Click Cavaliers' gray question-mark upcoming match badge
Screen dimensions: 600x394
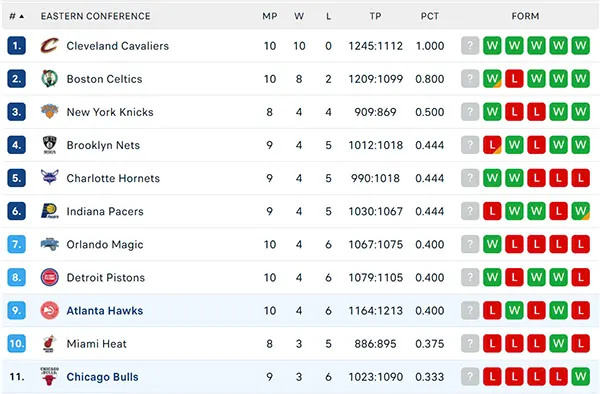(x=470, y=46)
